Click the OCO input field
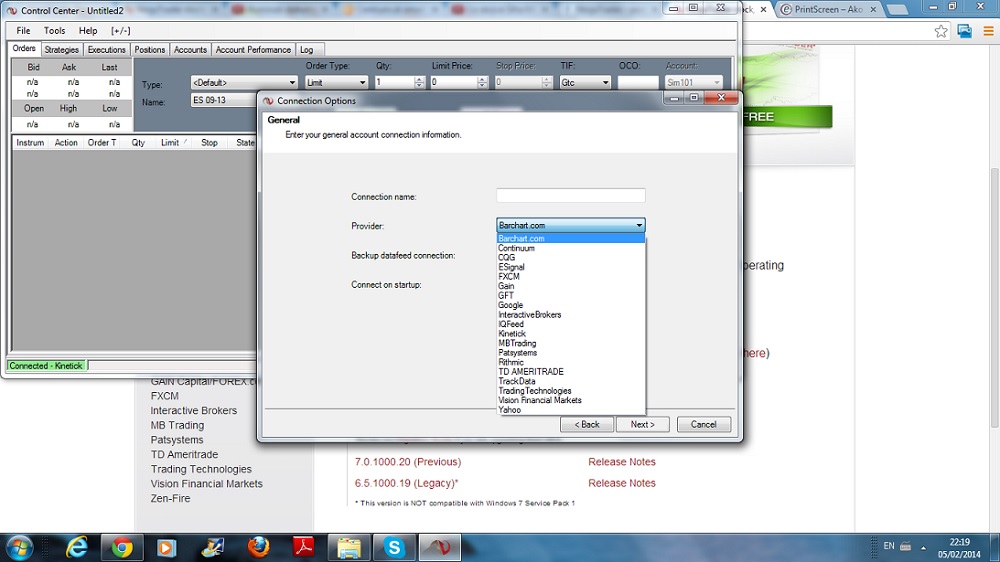Image resolution: width=1000 pixels, height=562 pixels. [x=638, y=82]
